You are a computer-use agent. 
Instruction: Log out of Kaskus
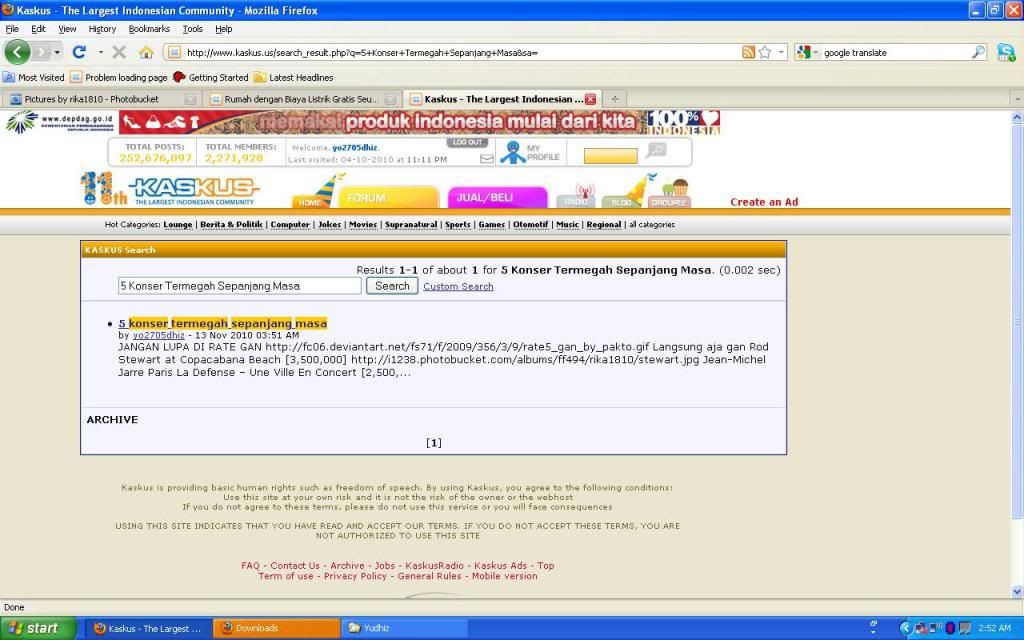coord(468,142)
